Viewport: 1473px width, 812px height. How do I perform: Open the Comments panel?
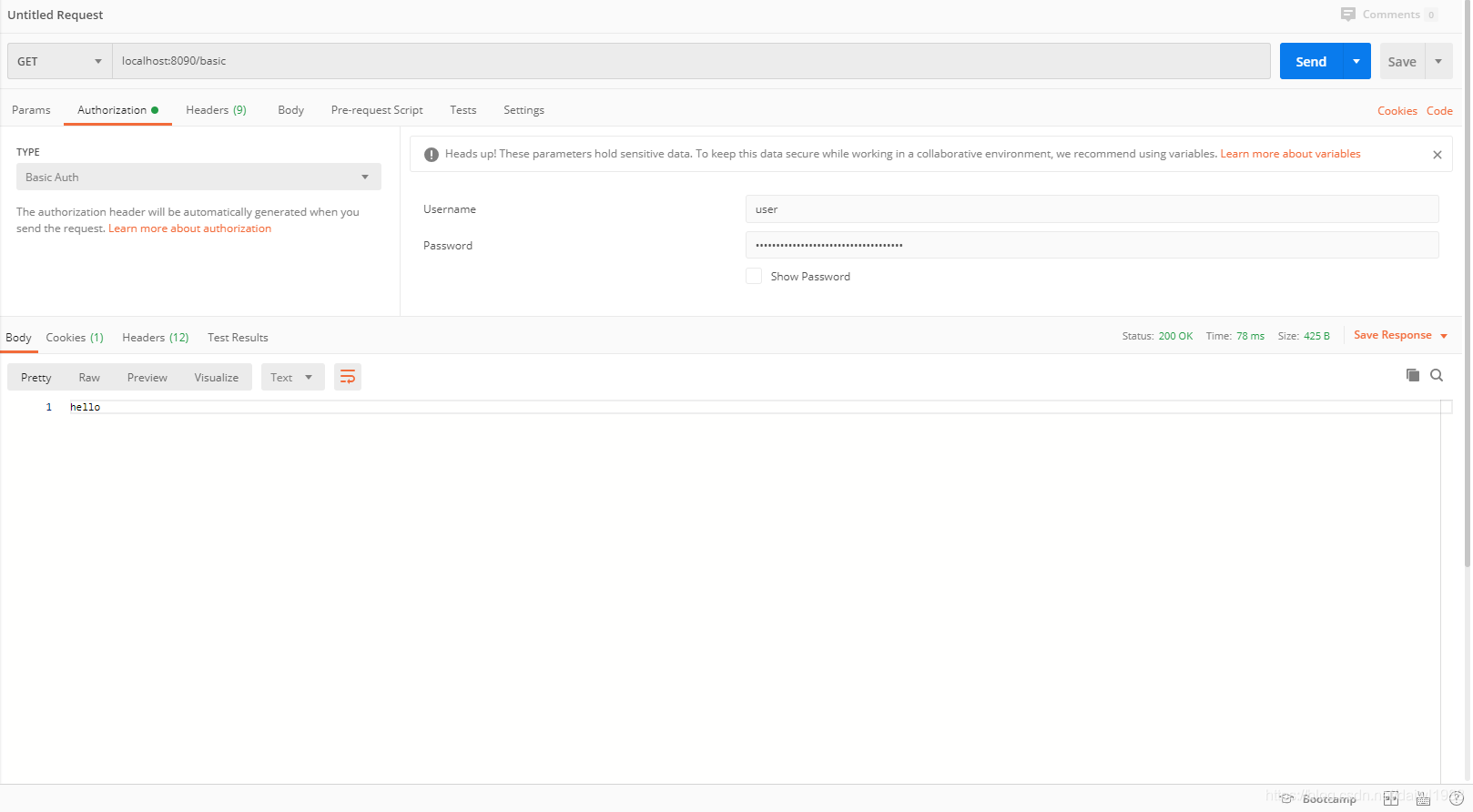click(x=1388, y=15)
